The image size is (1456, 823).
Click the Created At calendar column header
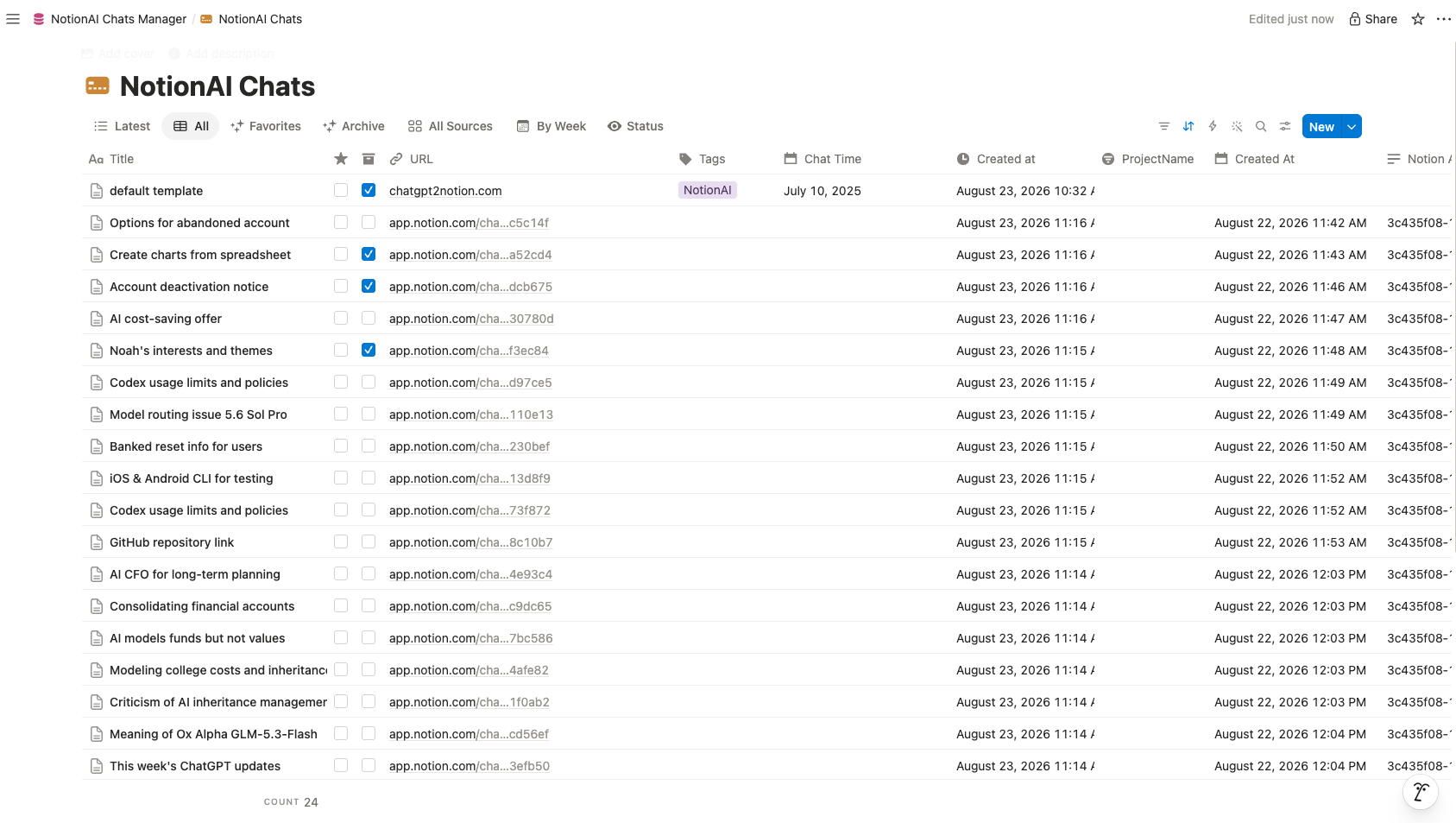(x=1255, y=159)
